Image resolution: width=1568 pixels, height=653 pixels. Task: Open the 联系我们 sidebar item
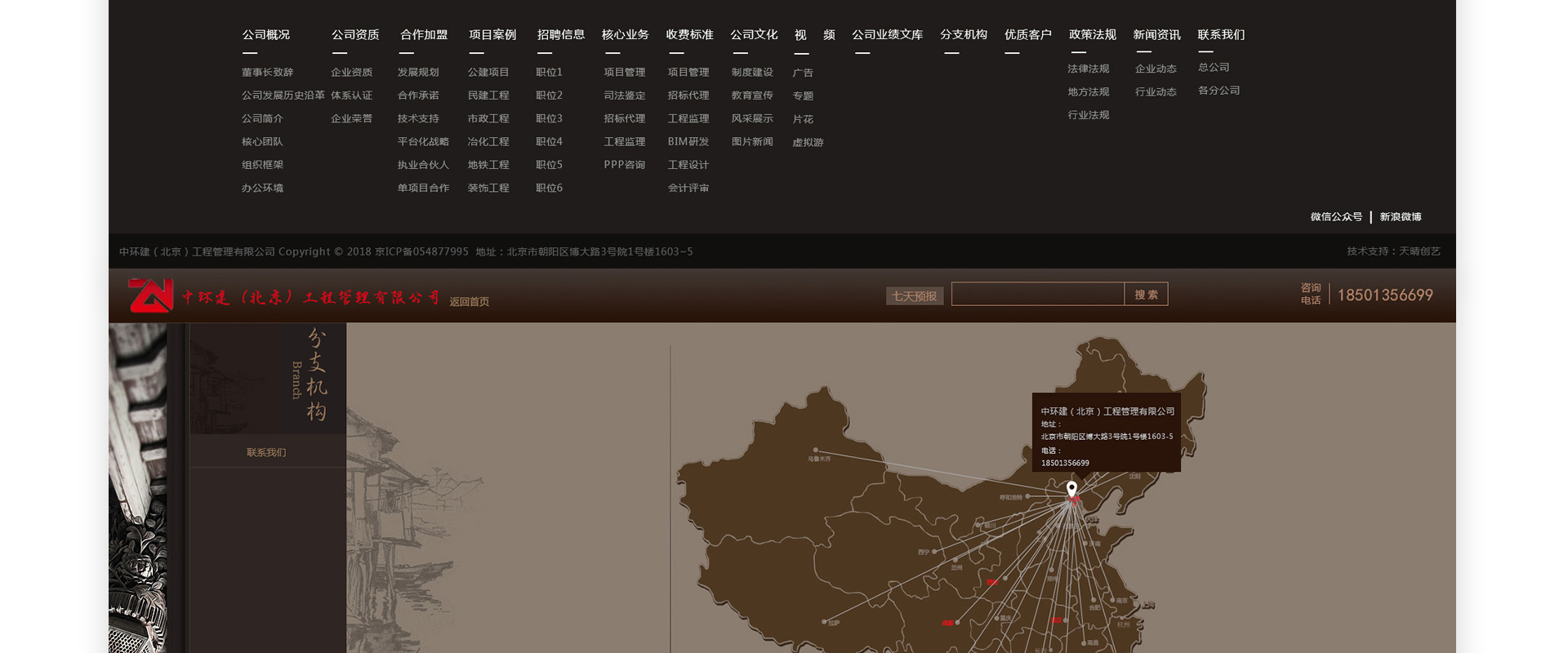coord(266,452)
